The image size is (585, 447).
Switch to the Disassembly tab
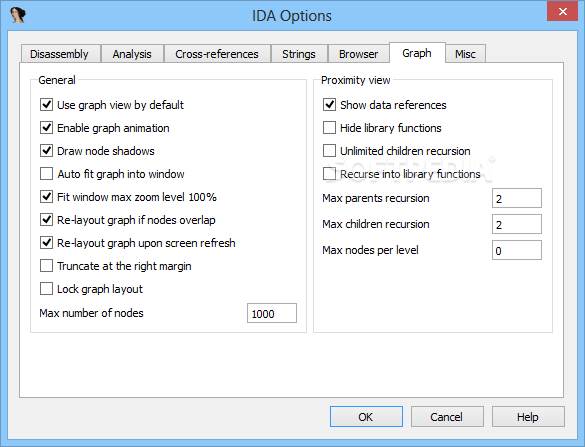pyautogui.click(x=59, y=54)
